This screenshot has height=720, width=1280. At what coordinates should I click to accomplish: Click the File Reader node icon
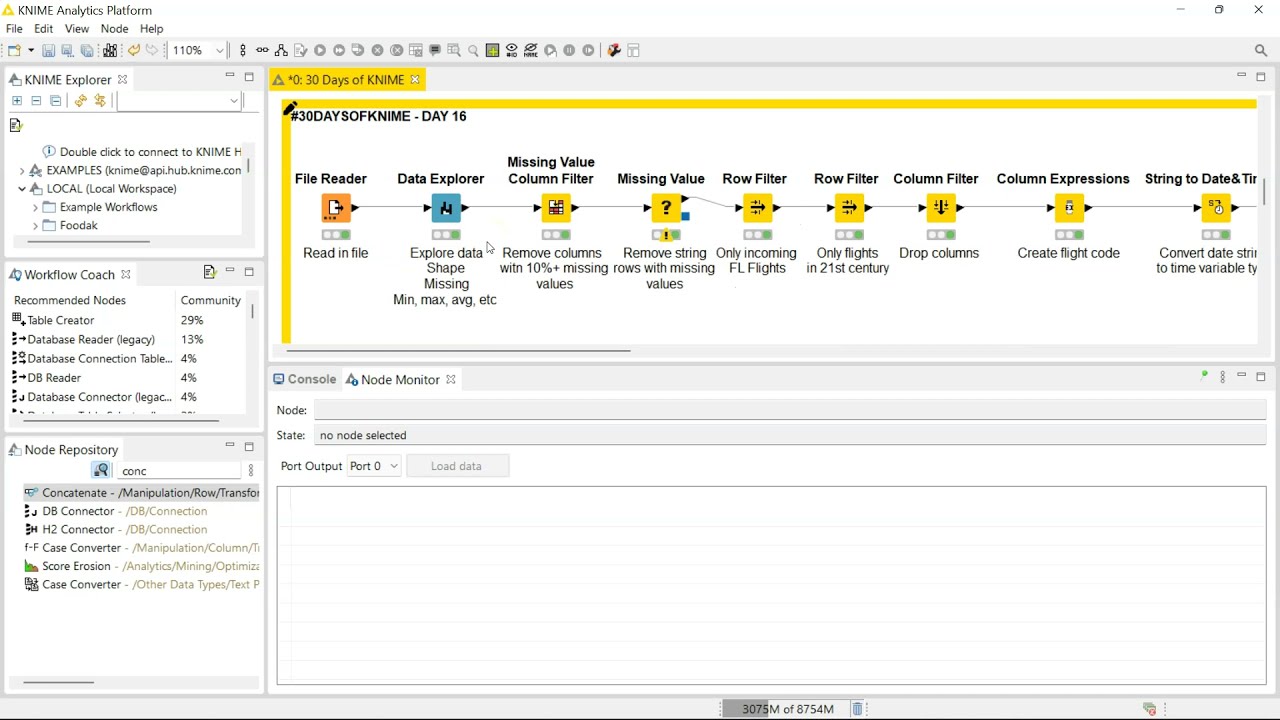click(x=336, y=208)
